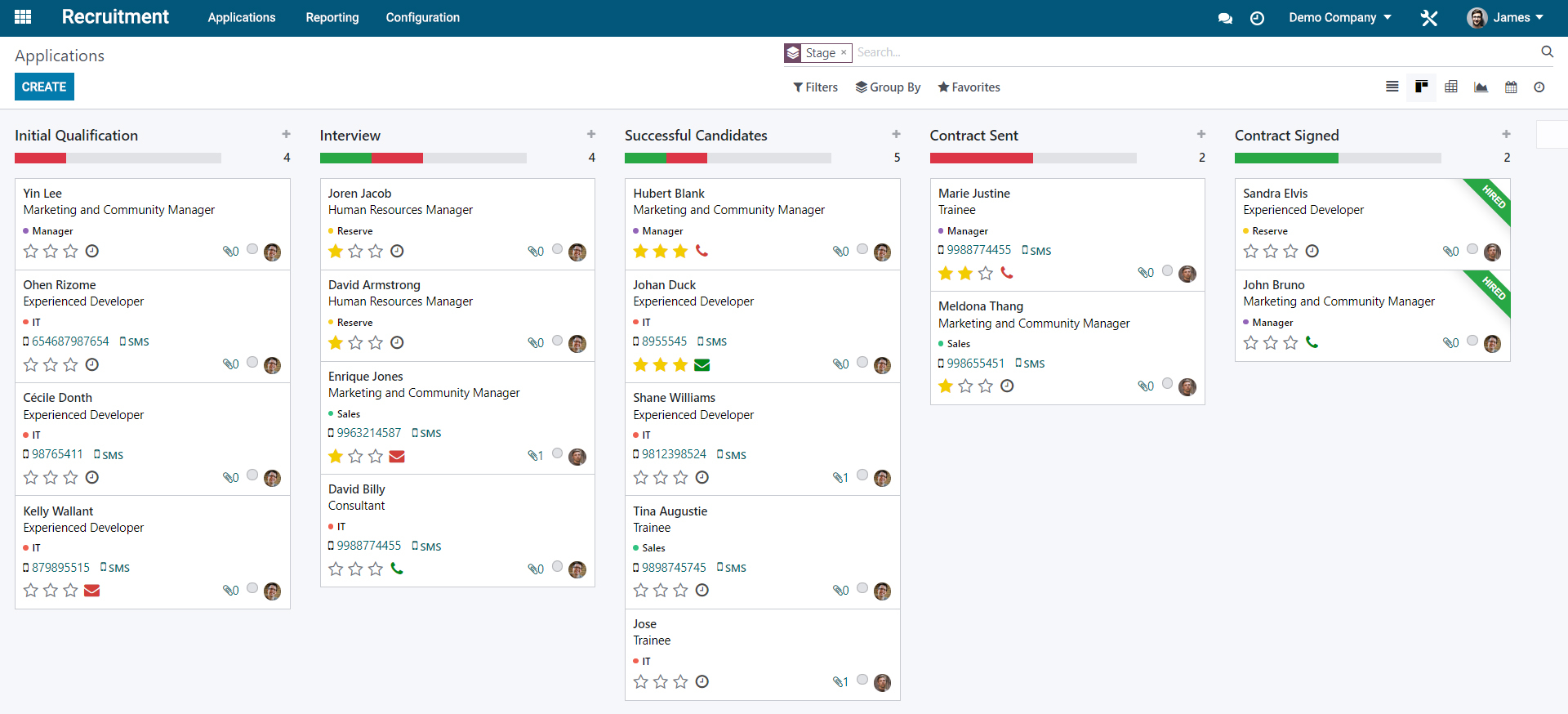The image size is (1568, 714).
Task: Toggle kanban state circle on Sandra Elvis card
Action: (1472, 249)
